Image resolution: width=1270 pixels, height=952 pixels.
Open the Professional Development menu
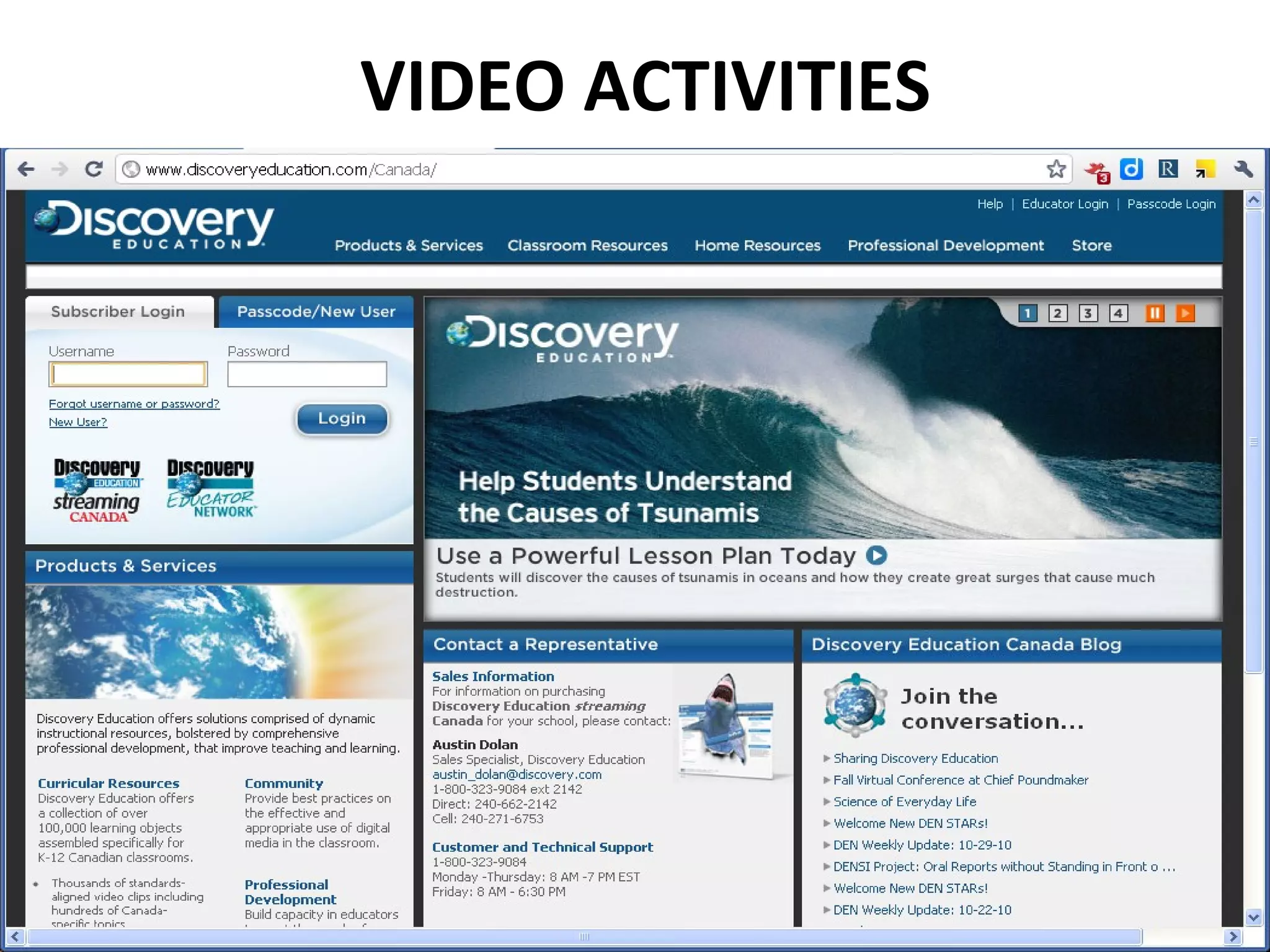point(946,245)
